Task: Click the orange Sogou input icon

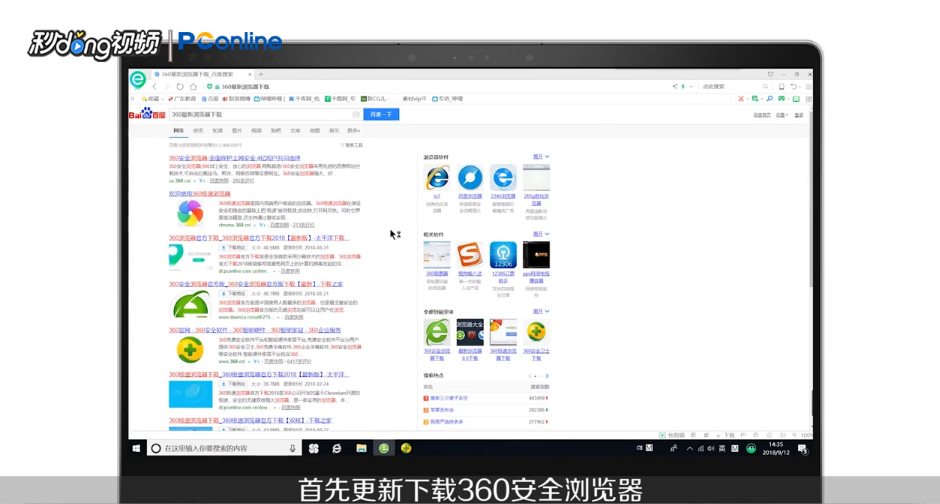Action: pos(470,255)
